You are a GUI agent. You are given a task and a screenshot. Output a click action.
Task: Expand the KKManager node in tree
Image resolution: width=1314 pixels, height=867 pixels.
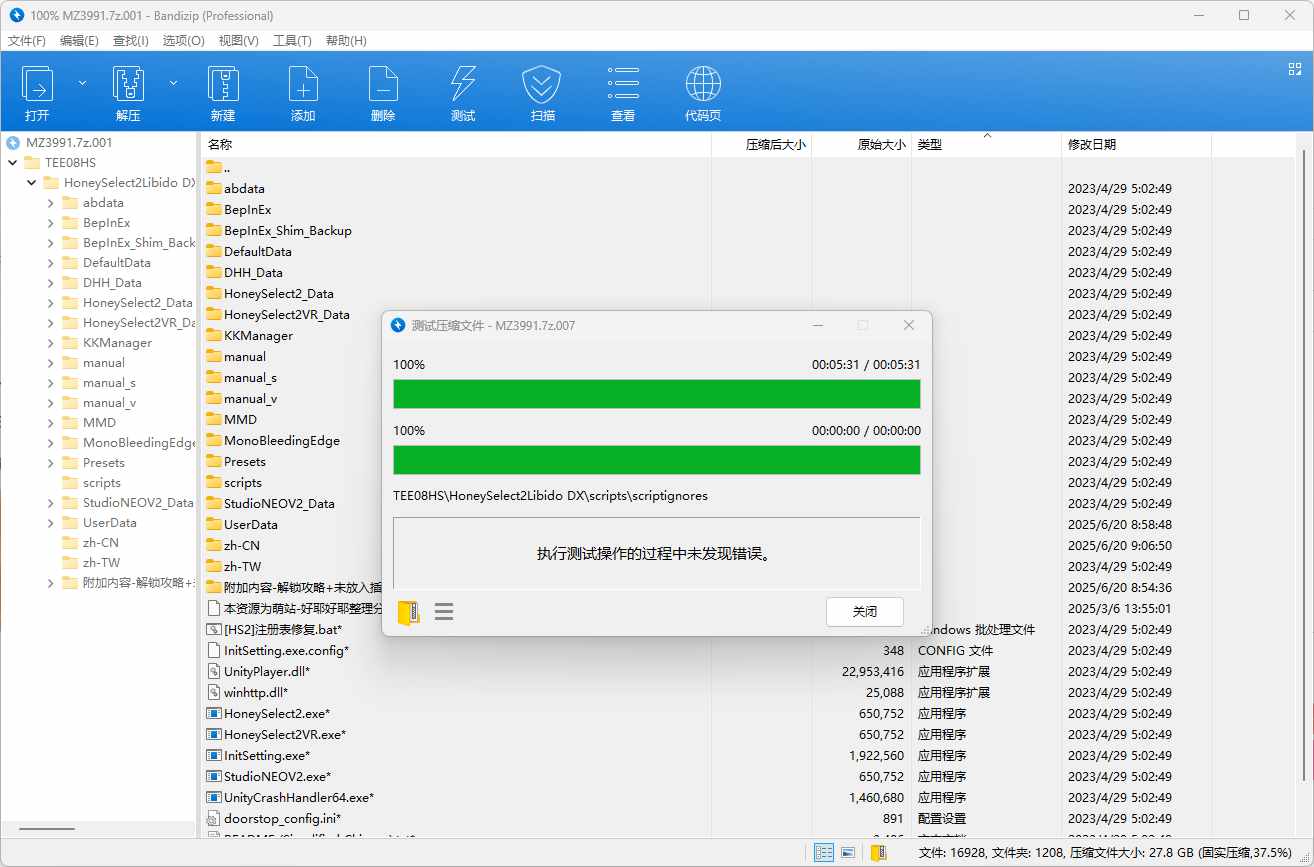[50, 342]
